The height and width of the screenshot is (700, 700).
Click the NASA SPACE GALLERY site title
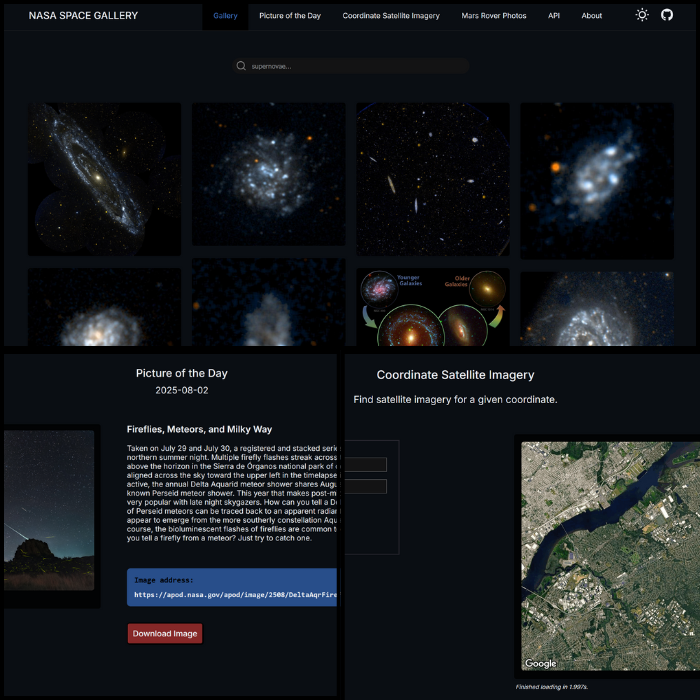click(x=83, y=16)
